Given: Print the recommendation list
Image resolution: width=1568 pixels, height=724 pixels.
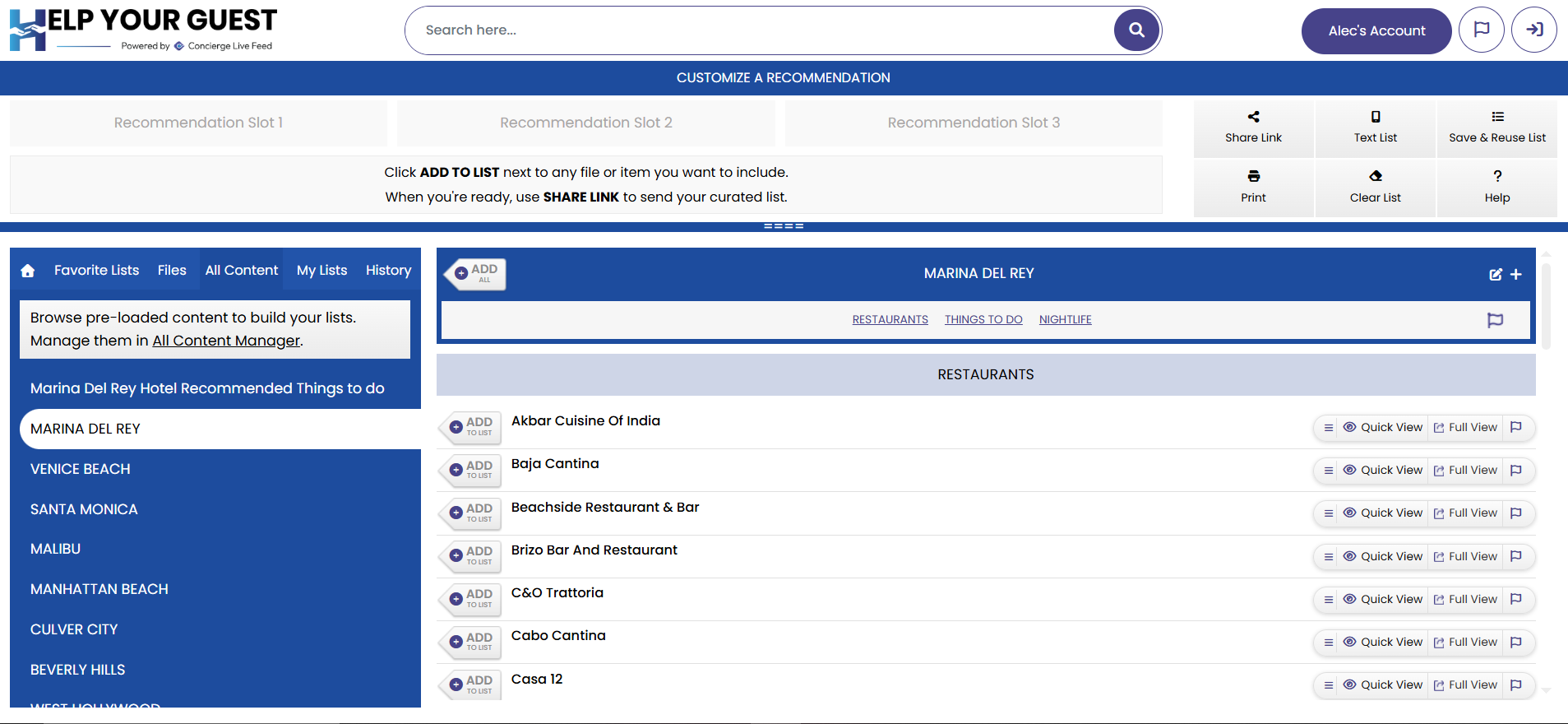Looking at the screenshot, I should (x=1253, y=188).
